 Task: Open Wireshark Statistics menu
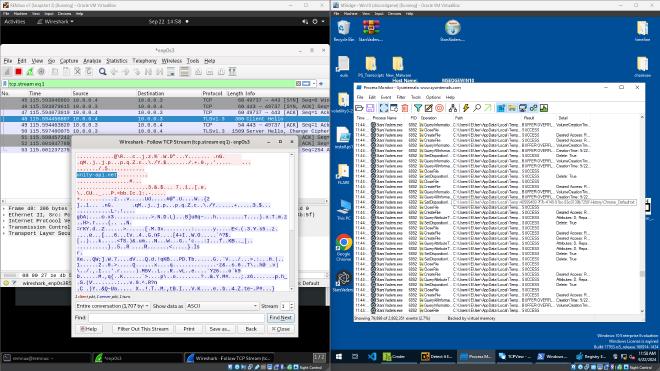coord(117,61)
